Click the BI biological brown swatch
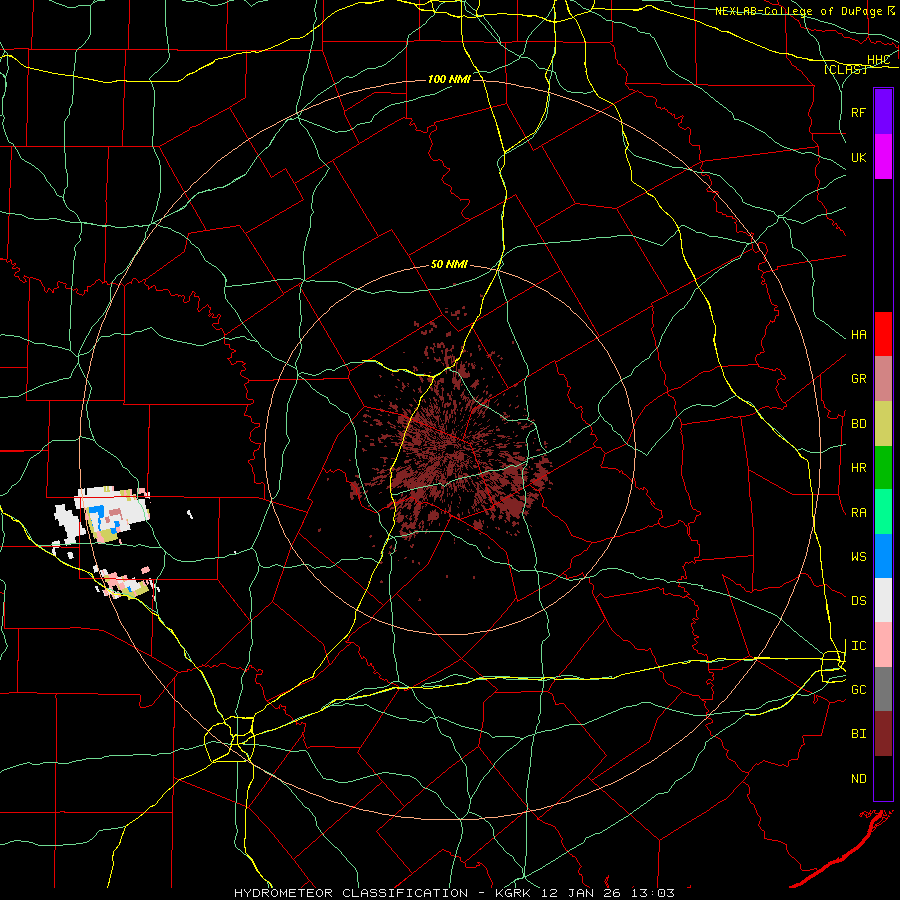Viewport: 900px width, 900px height. coord(883,734)
